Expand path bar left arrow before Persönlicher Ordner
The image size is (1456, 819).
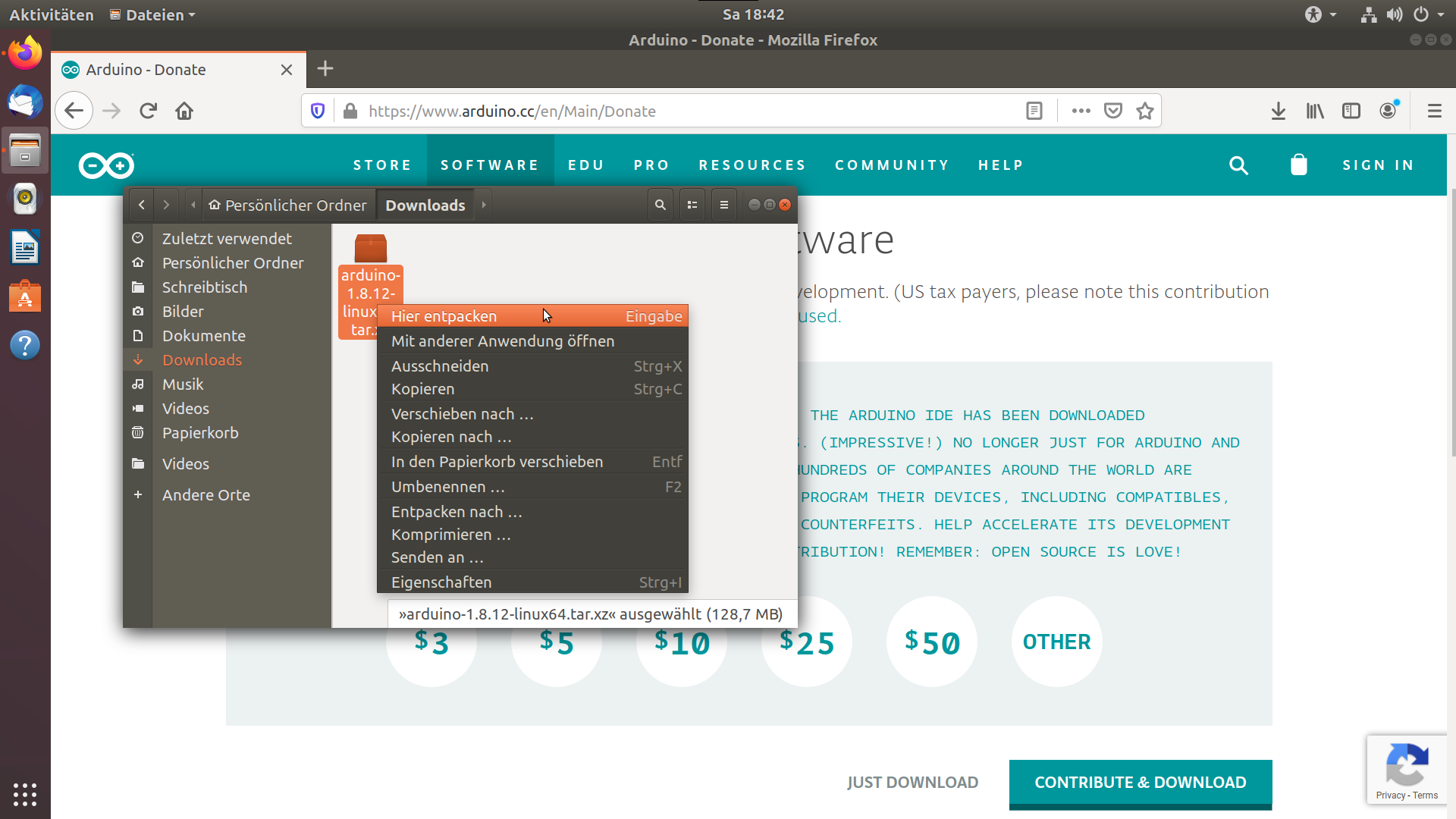(193, 205)
